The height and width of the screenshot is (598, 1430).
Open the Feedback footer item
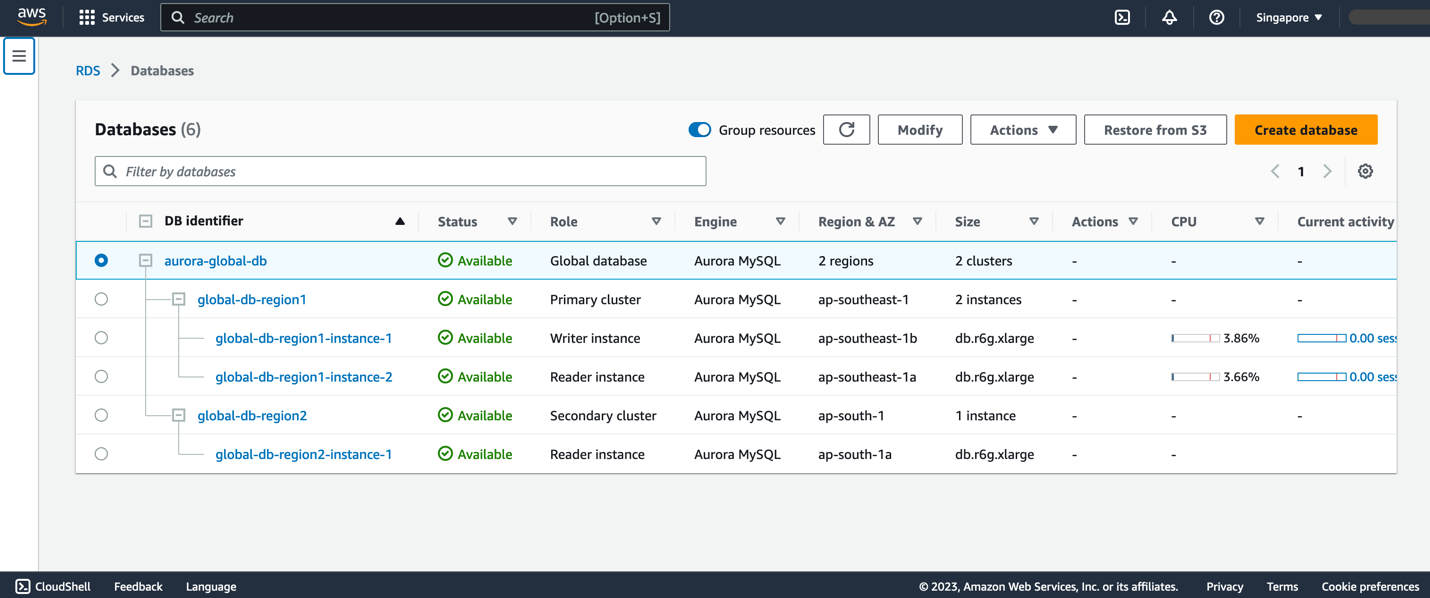click(138, 586)
